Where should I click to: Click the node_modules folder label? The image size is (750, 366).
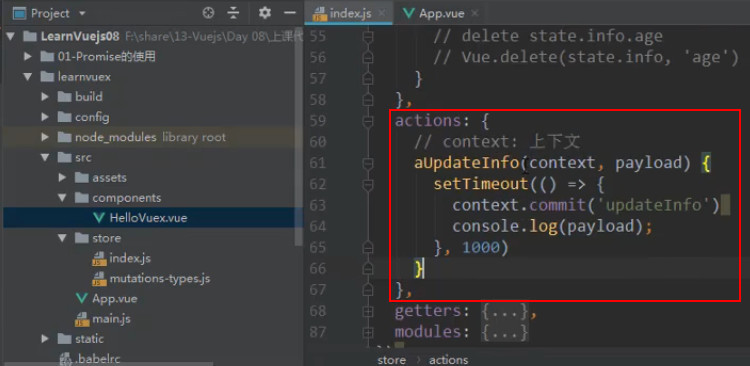pos(115,137)
